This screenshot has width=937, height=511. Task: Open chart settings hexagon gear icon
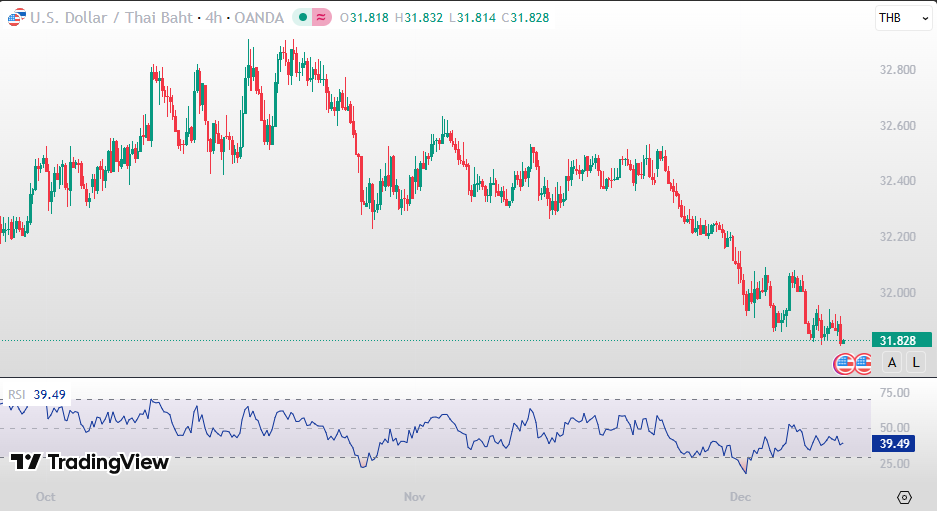904,497
